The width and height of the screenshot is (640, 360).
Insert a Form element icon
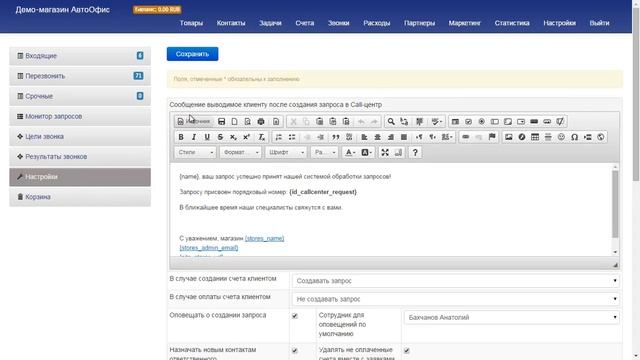coord(455,122)
